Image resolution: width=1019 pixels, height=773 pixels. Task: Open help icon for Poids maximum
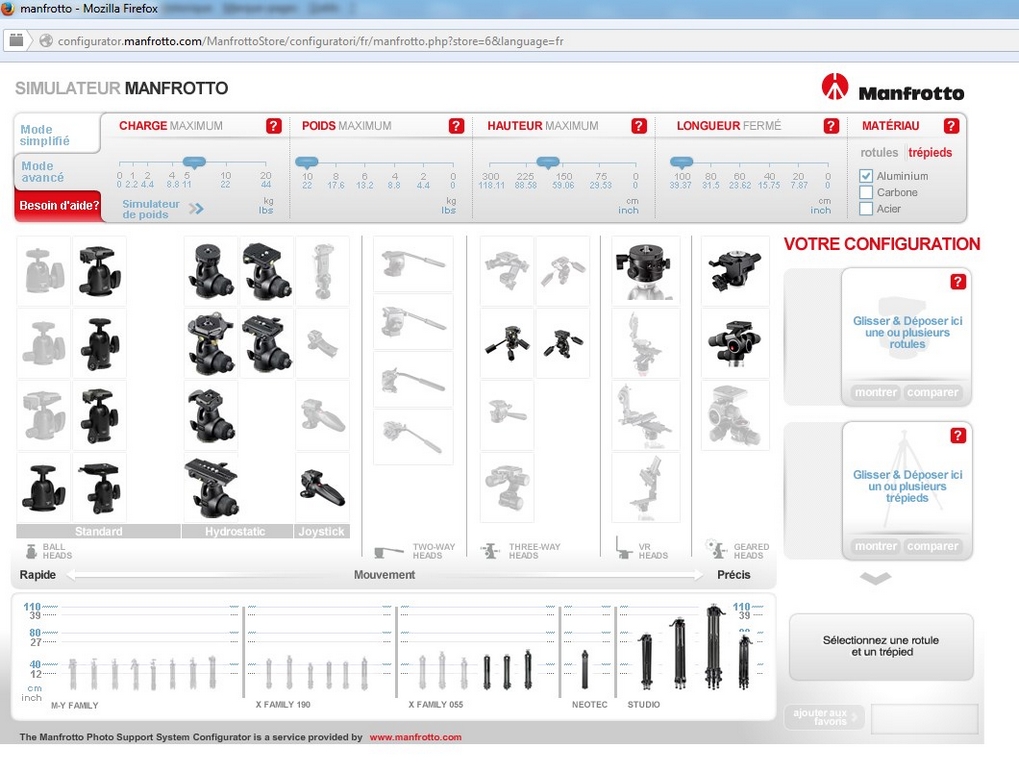click(456, 125)
